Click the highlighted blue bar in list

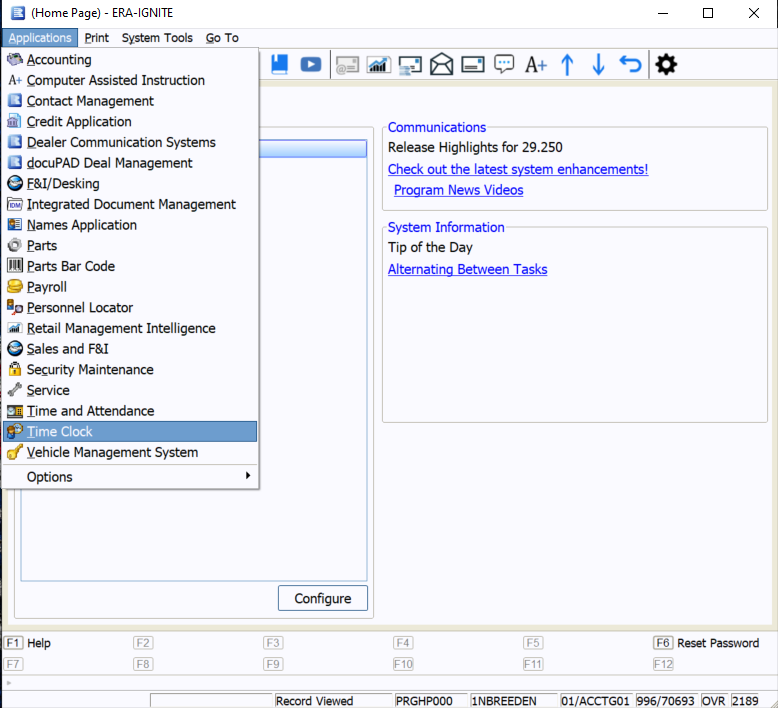point(313,149)
